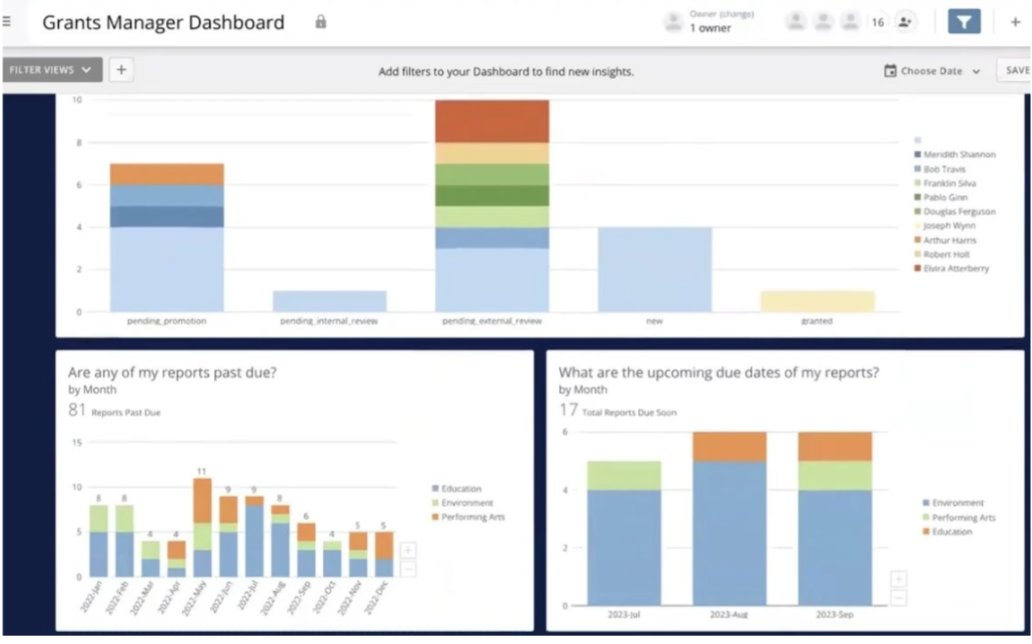Click the 2022-May bar labeled 11
Screen dimensions: 1032x644
(x=202, y=527)
